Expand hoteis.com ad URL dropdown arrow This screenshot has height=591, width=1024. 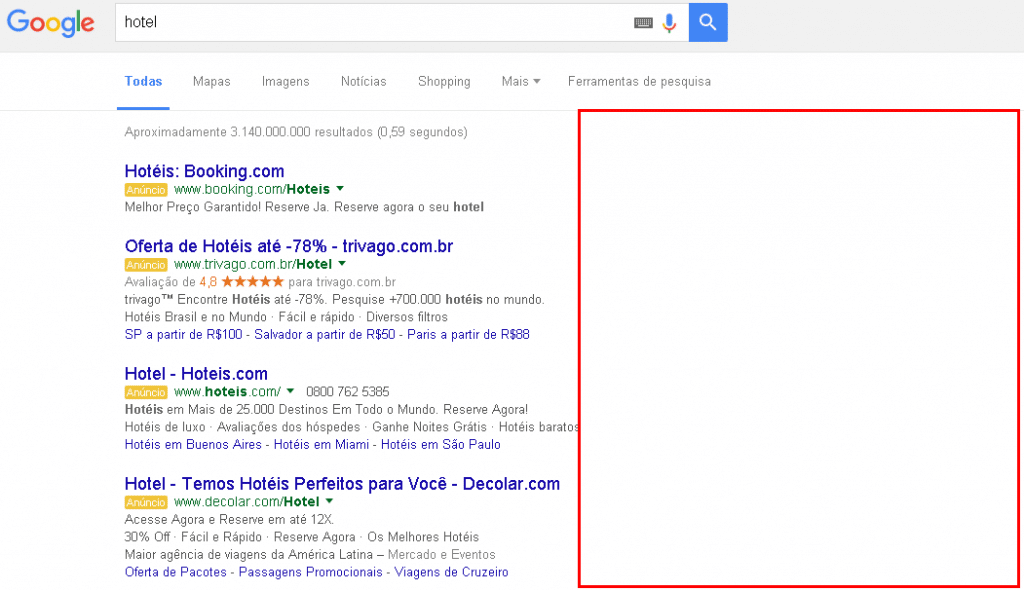pyautogui.click(x=290, y=391)
